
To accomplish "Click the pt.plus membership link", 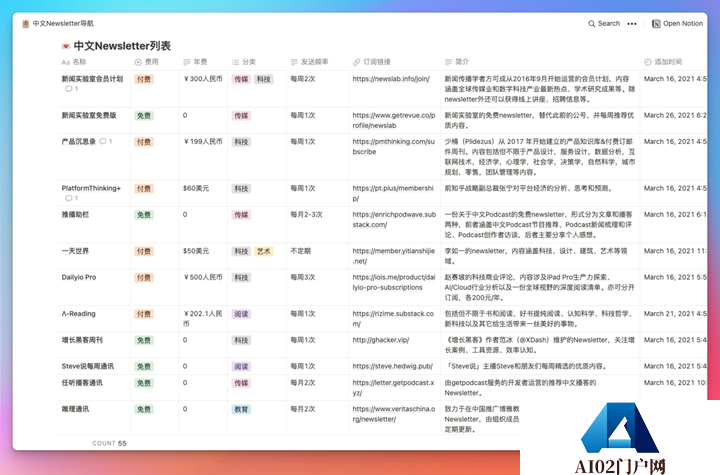I will (393, 193).
